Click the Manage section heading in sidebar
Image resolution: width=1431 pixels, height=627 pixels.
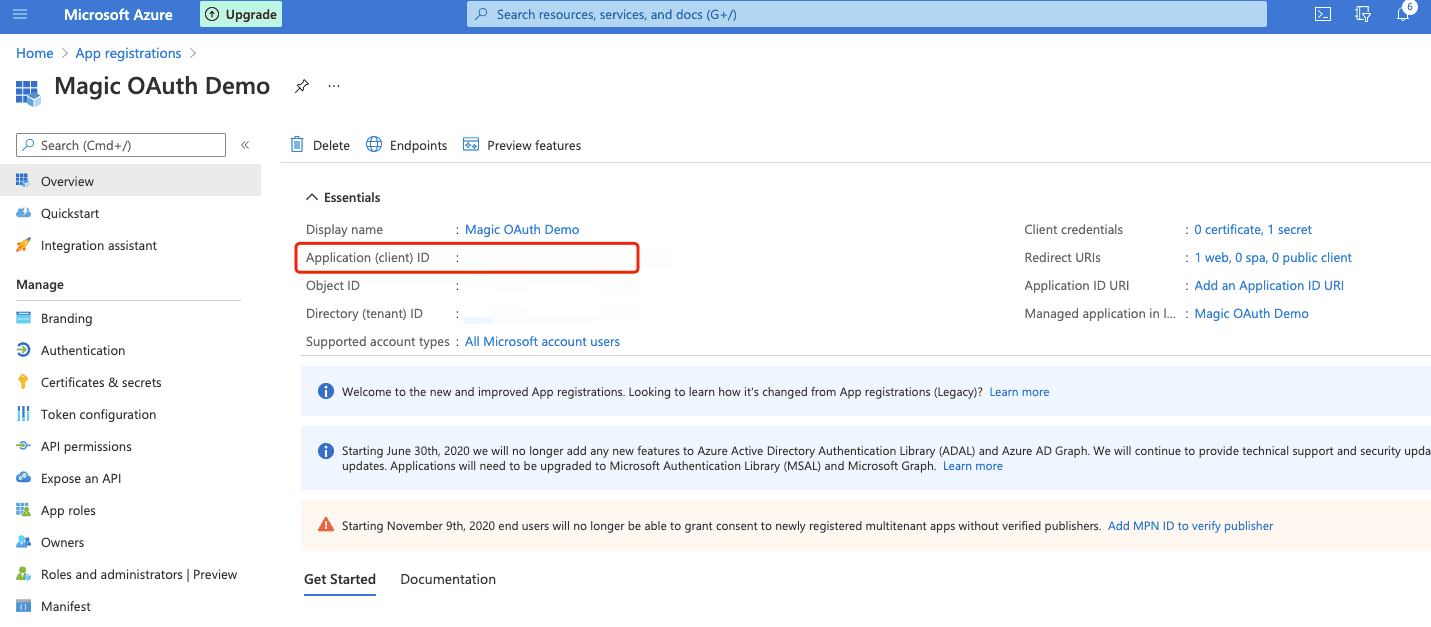40,284
